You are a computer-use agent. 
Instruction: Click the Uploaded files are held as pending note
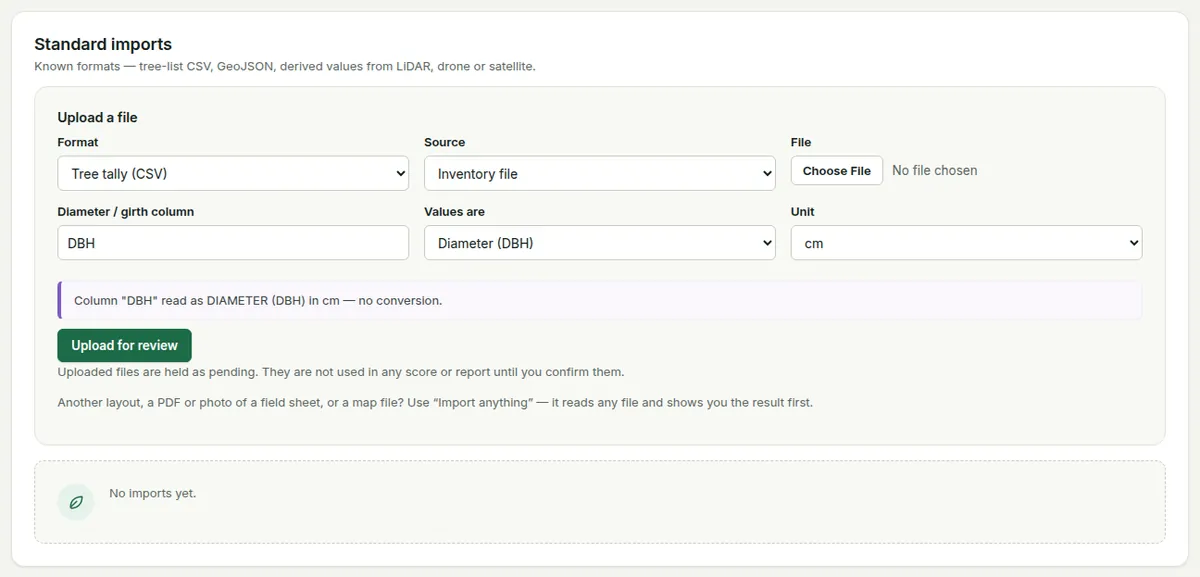[341, 372]
